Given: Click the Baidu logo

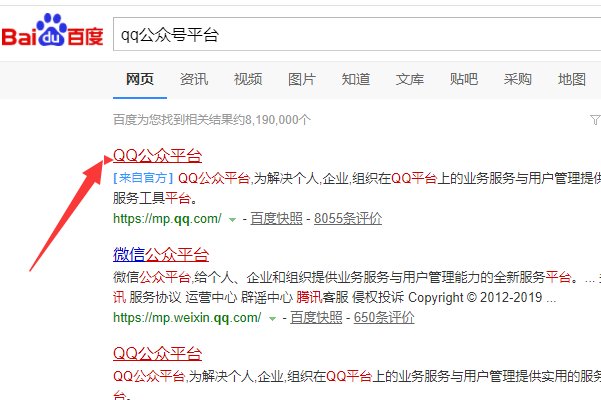Looking at the screenshot, I should pos(53,30).
